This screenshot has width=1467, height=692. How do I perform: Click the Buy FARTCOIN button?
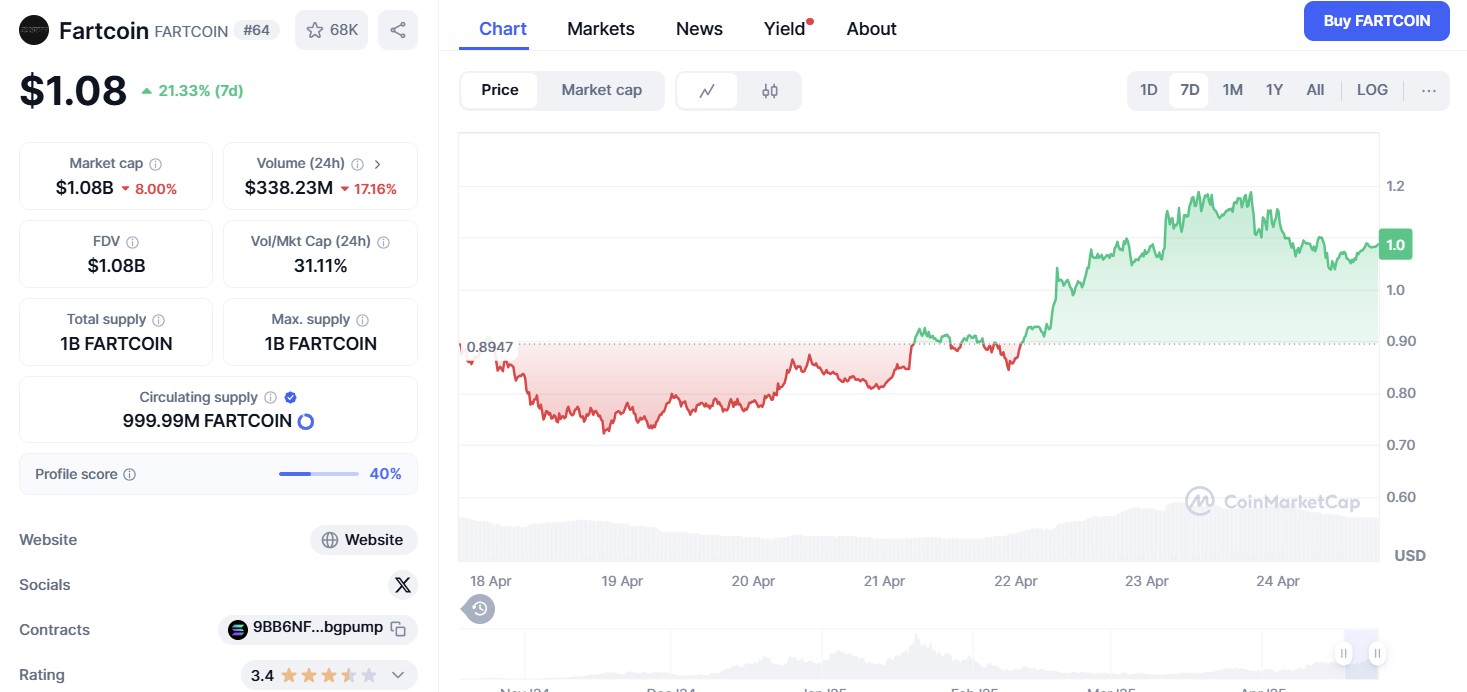(1376, 21)
